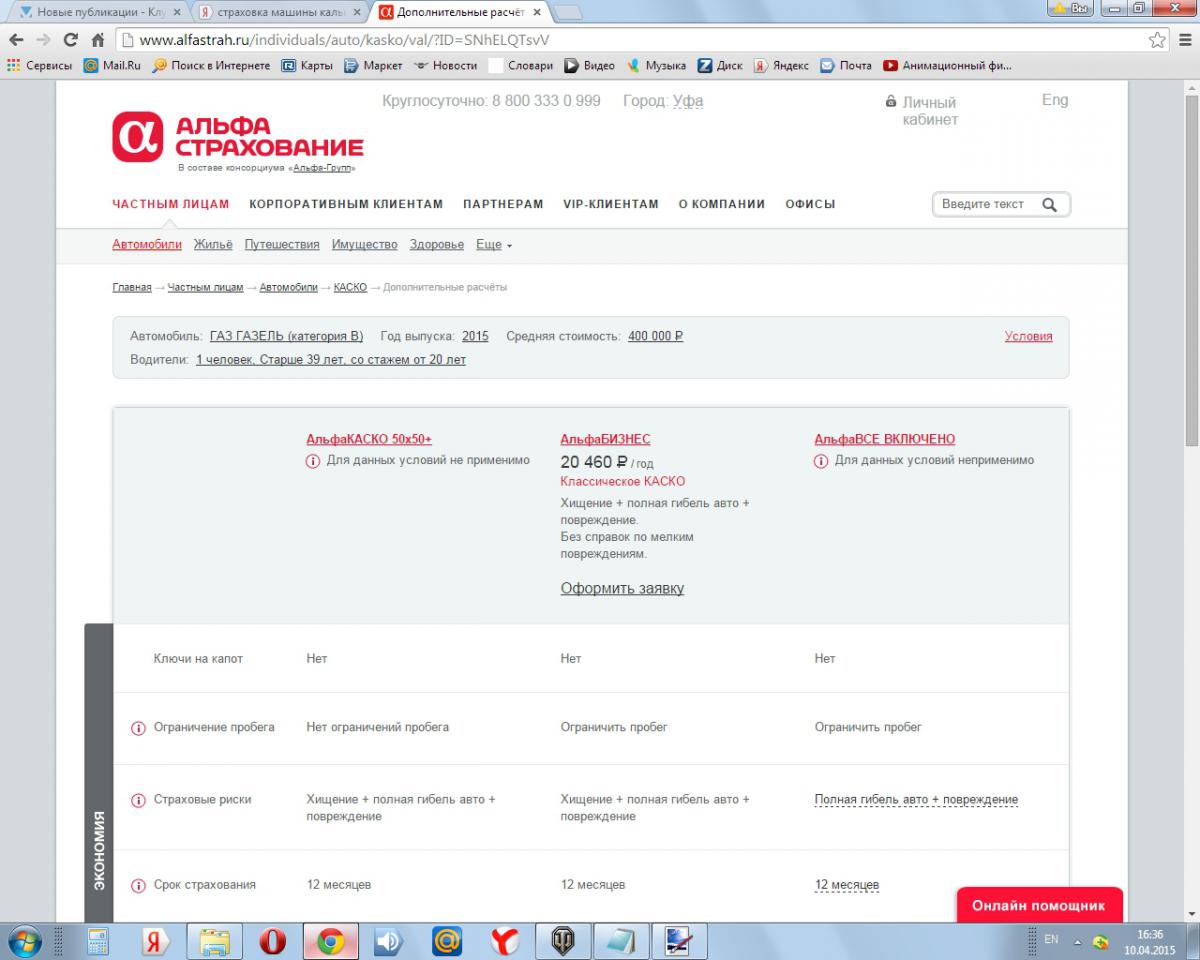Change risks Полная гибель авто + повреждение
Image resolution: width=1200 pixels, height=960 pixels.
[x=916, y=800]
